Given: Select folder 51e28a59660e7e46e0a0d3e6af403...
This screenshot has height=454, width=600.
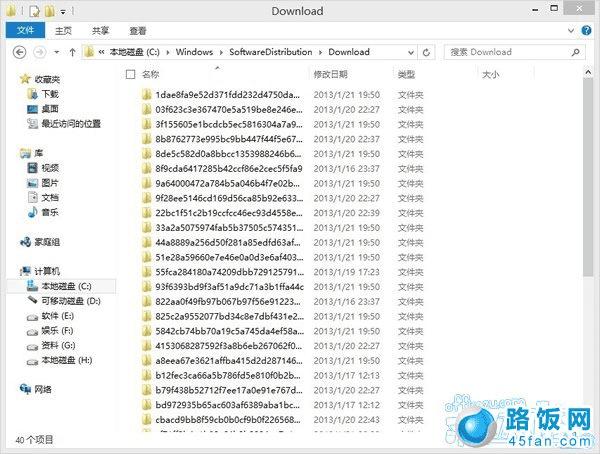Looking at the screenshot, I should point(229,258).
